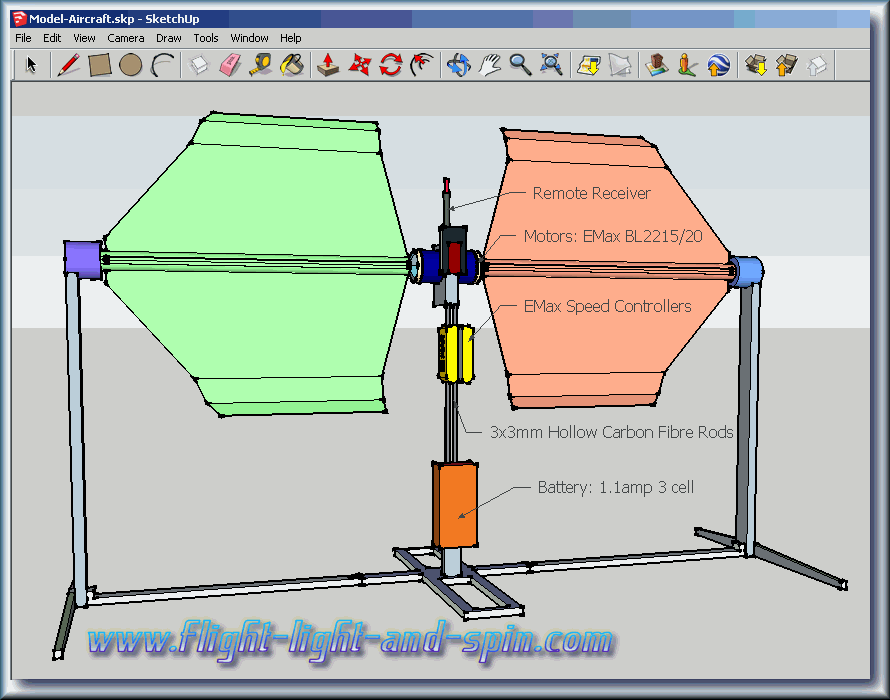Click the Zoom Extents icon
The height and width of the screenshot is (700, 890).
551,65
